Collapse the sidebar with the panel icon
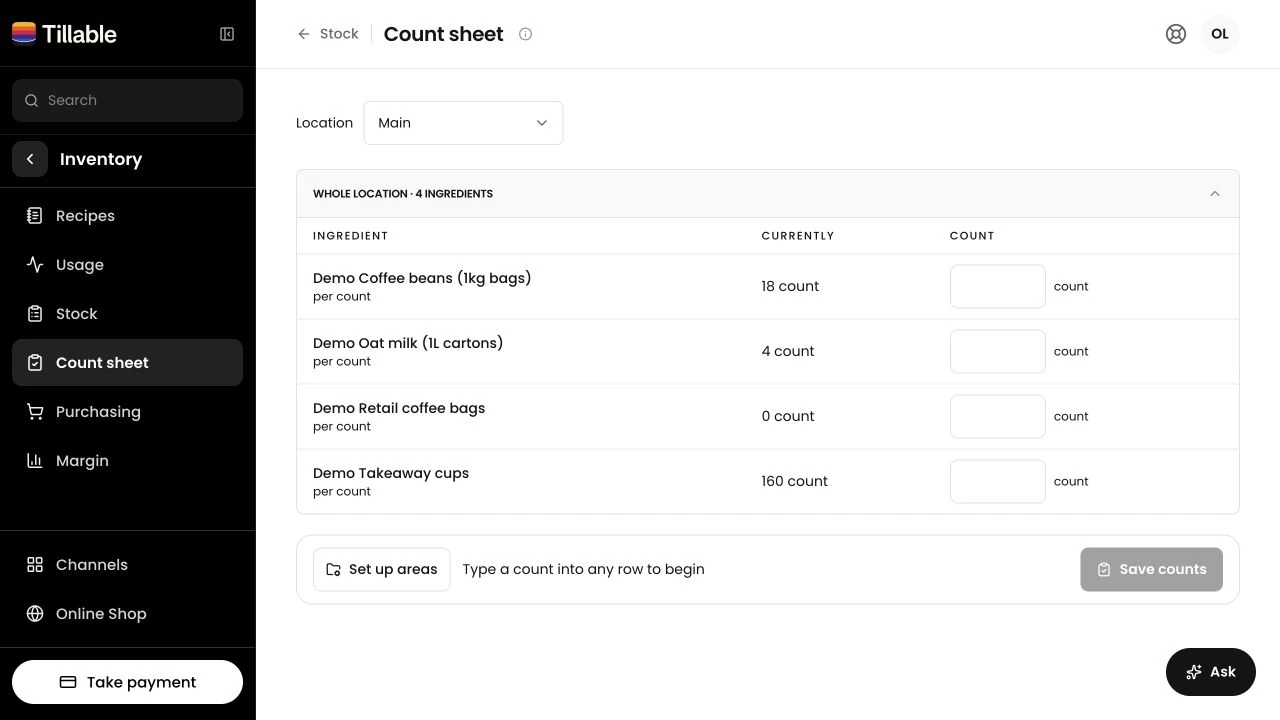 227,34
